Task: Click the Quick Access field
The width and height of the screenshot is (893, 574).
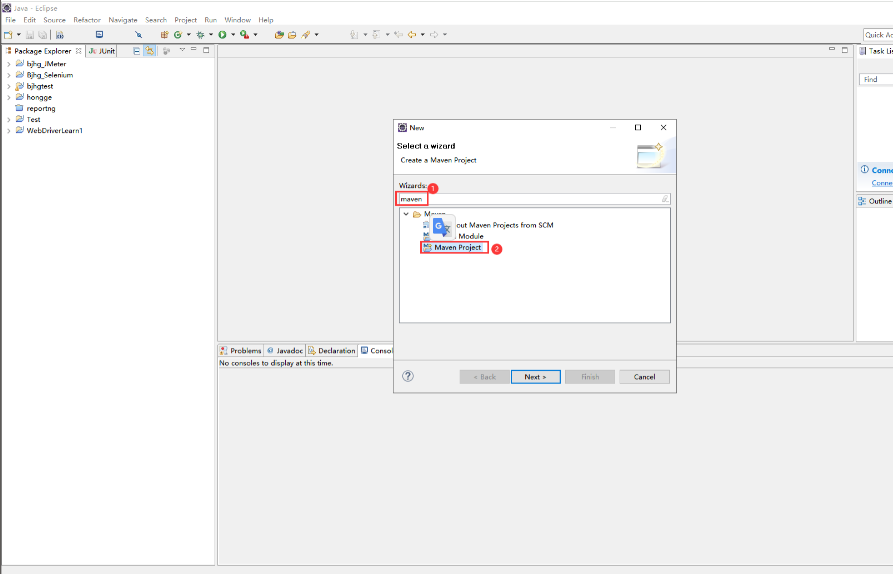Action: [x=878, y=35]
